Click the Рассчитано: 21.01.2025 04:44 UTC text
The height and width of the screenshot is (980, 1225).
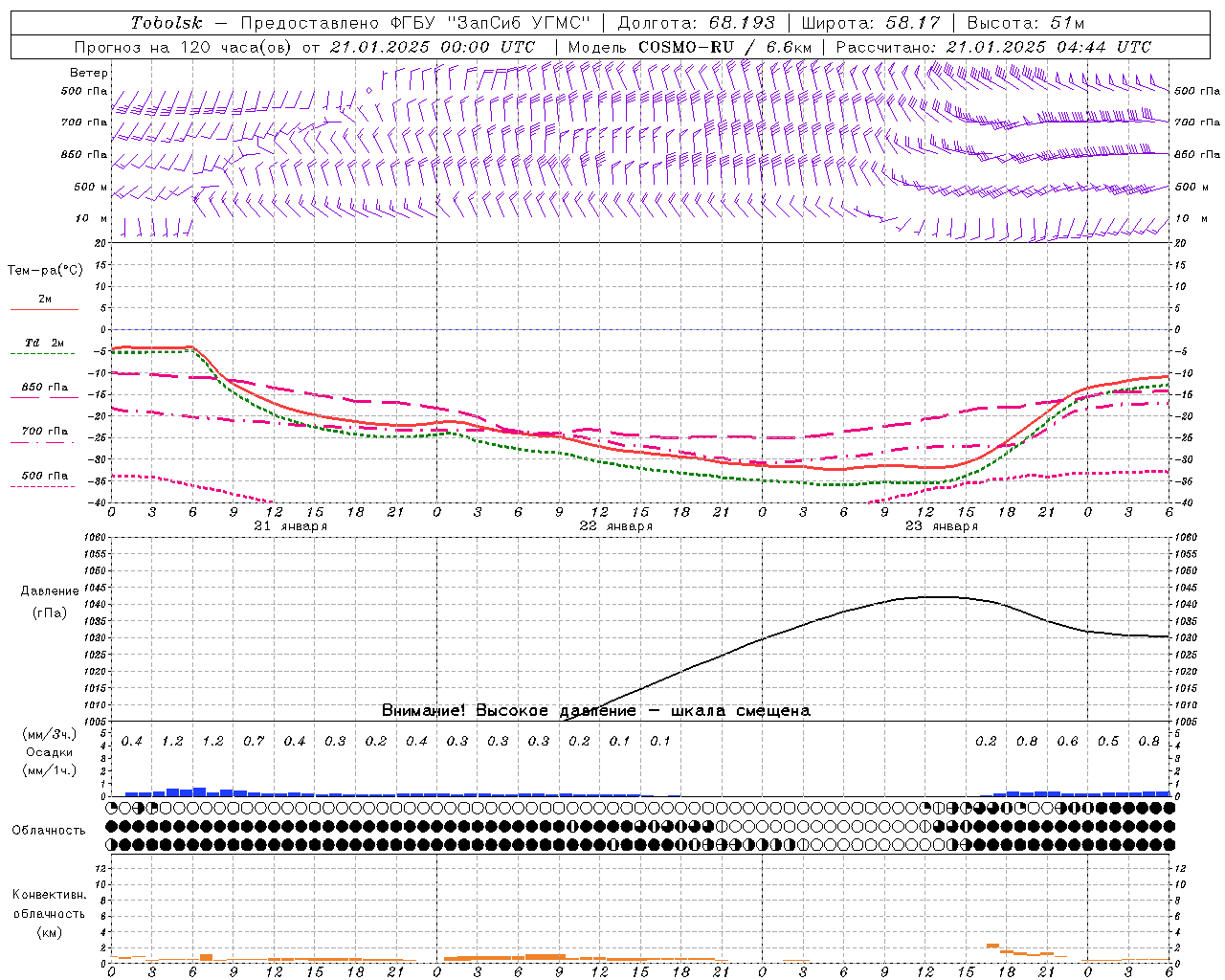(993, 47)
